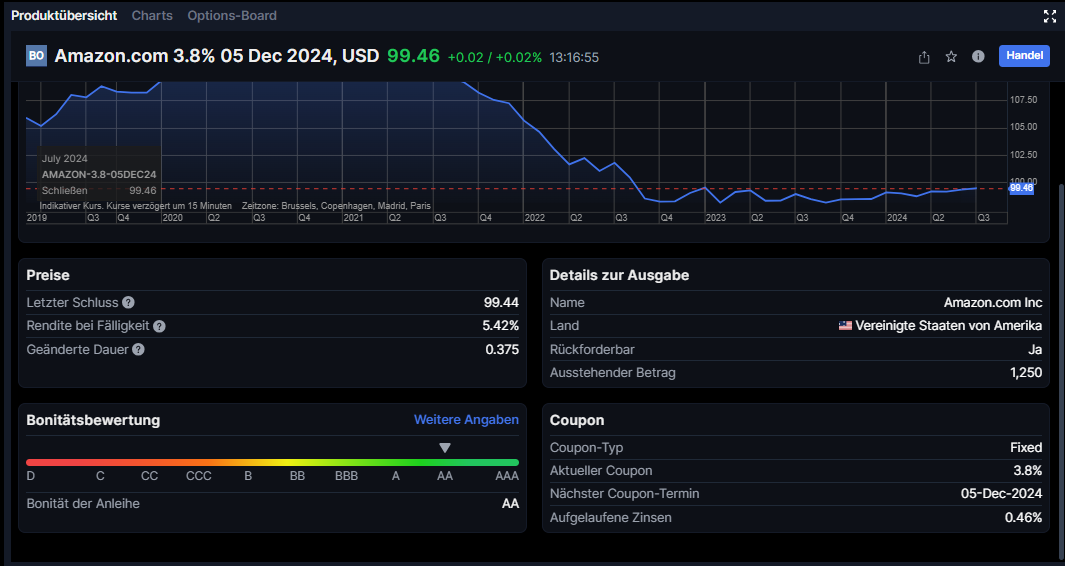Click the 105.00 price axis label
1065x566 pixels.
coord(1024,127)
